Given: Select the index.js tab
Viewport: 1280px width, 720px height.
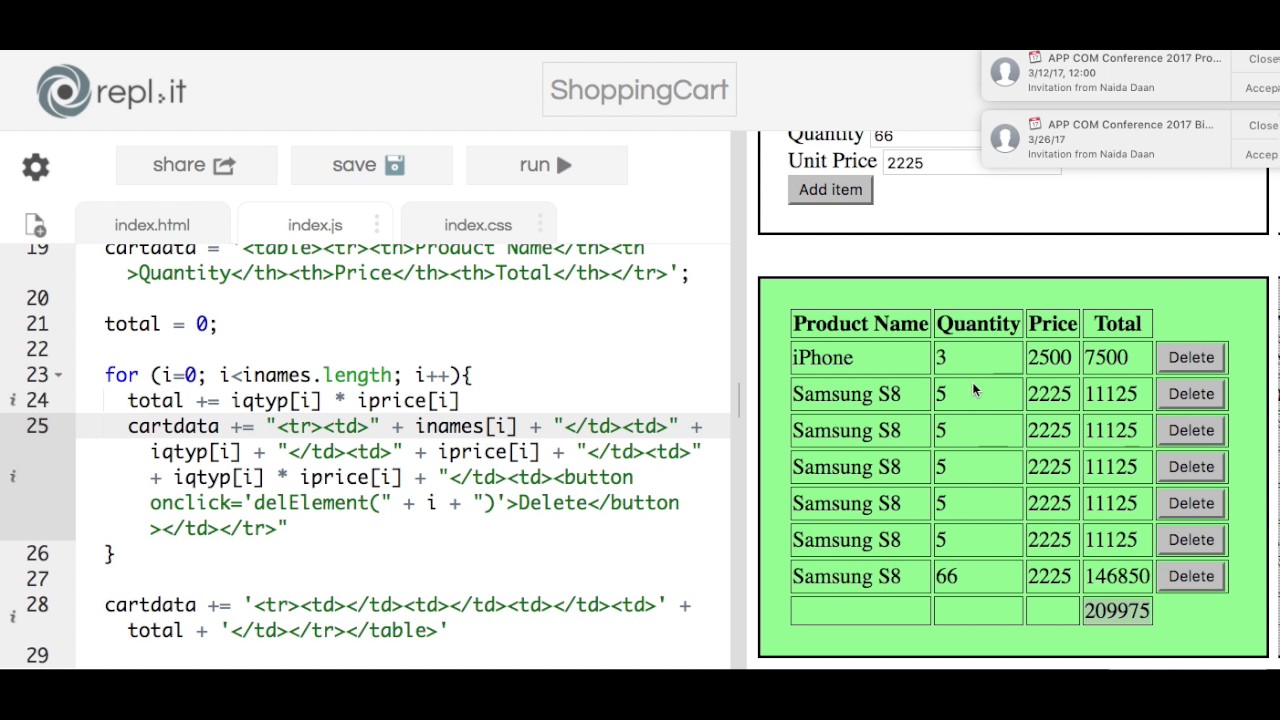Looking at the screenshot, I should [315, 225].
